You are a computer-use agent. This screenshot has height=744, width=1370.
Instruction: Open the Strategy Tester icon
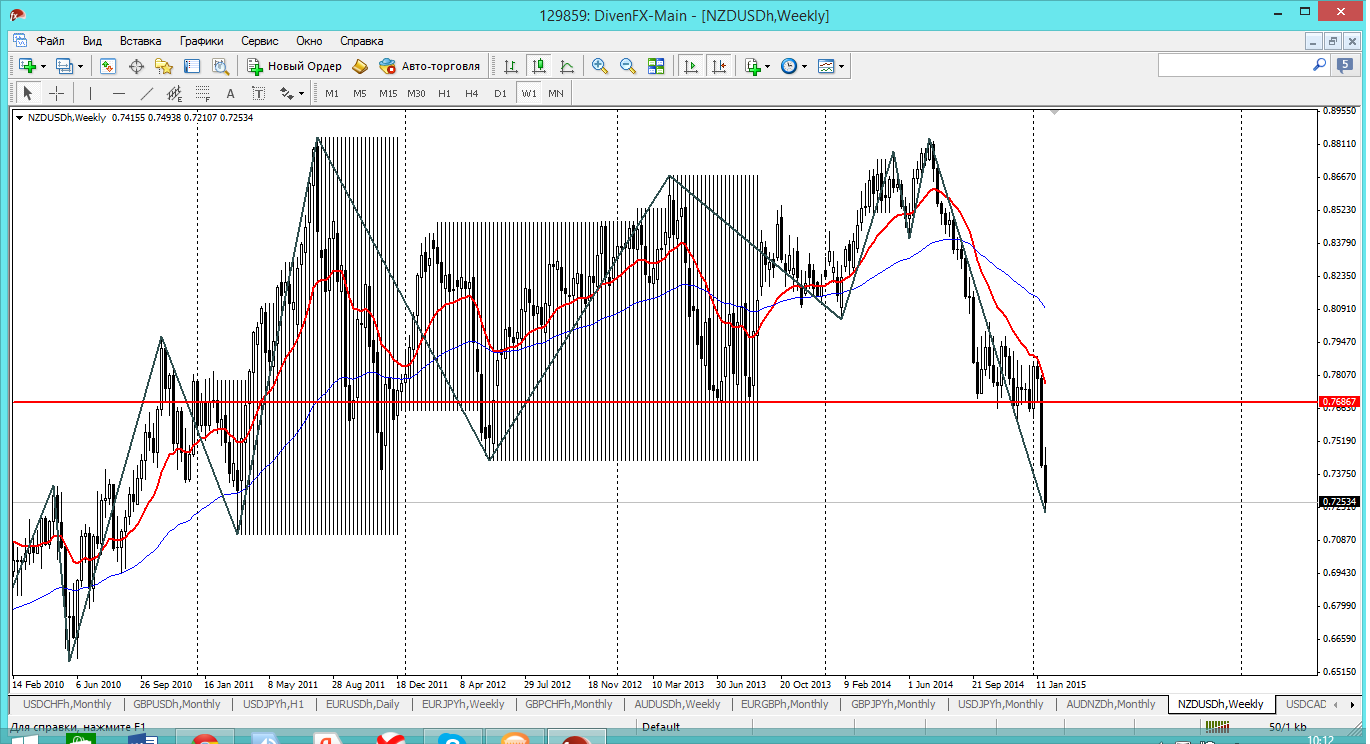pos(220,66)
